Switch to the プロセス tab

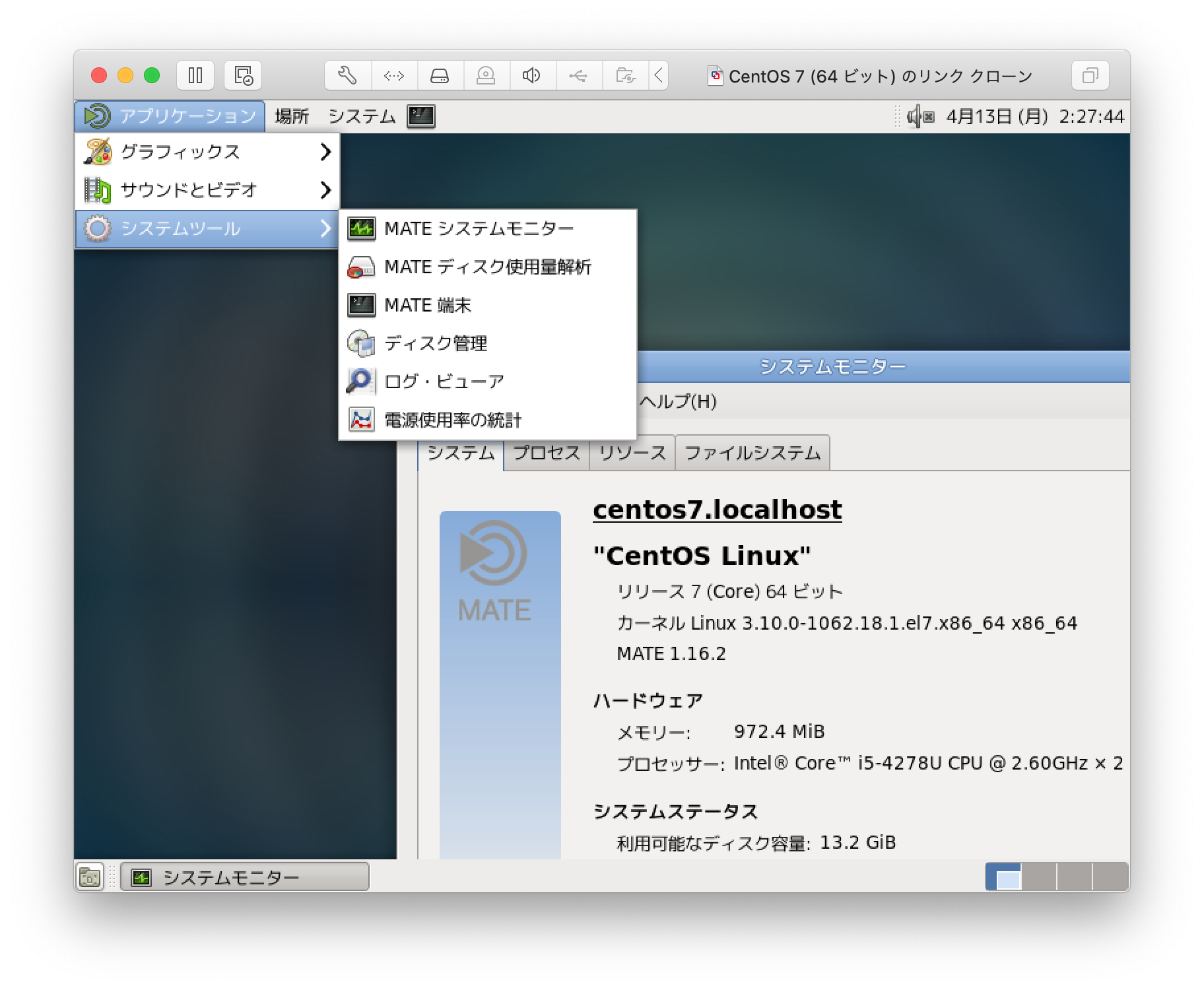pos(546,452)
